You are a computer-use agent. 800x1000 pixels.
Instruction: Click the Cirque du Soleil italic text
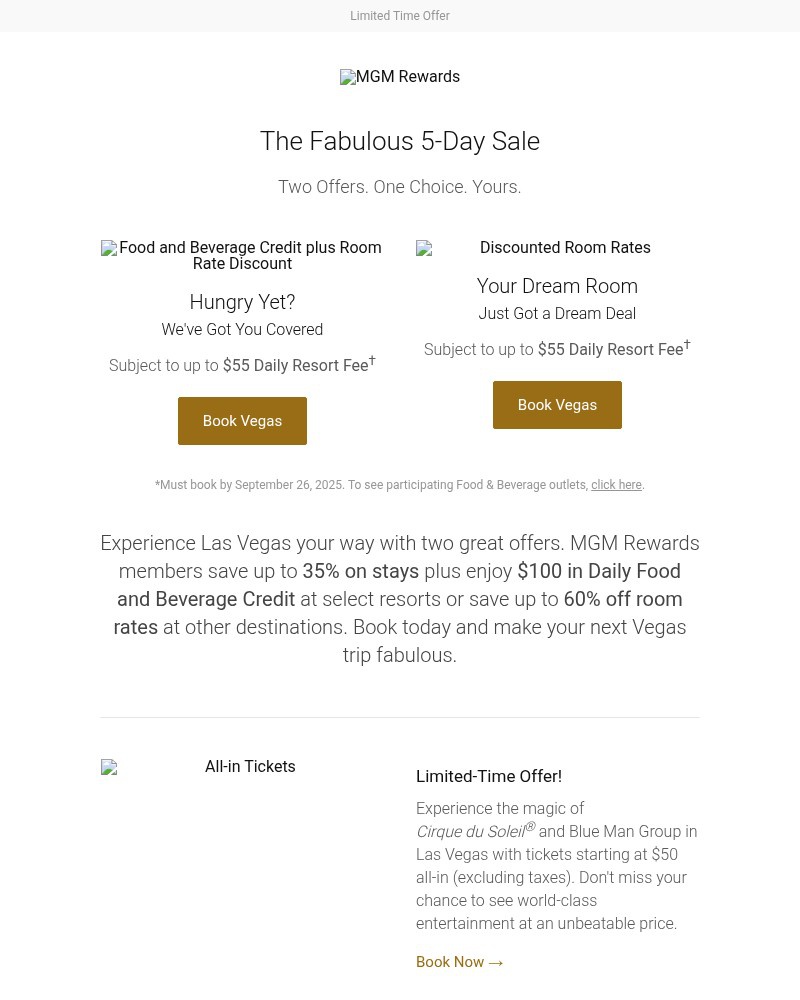[x=470, y=832]
